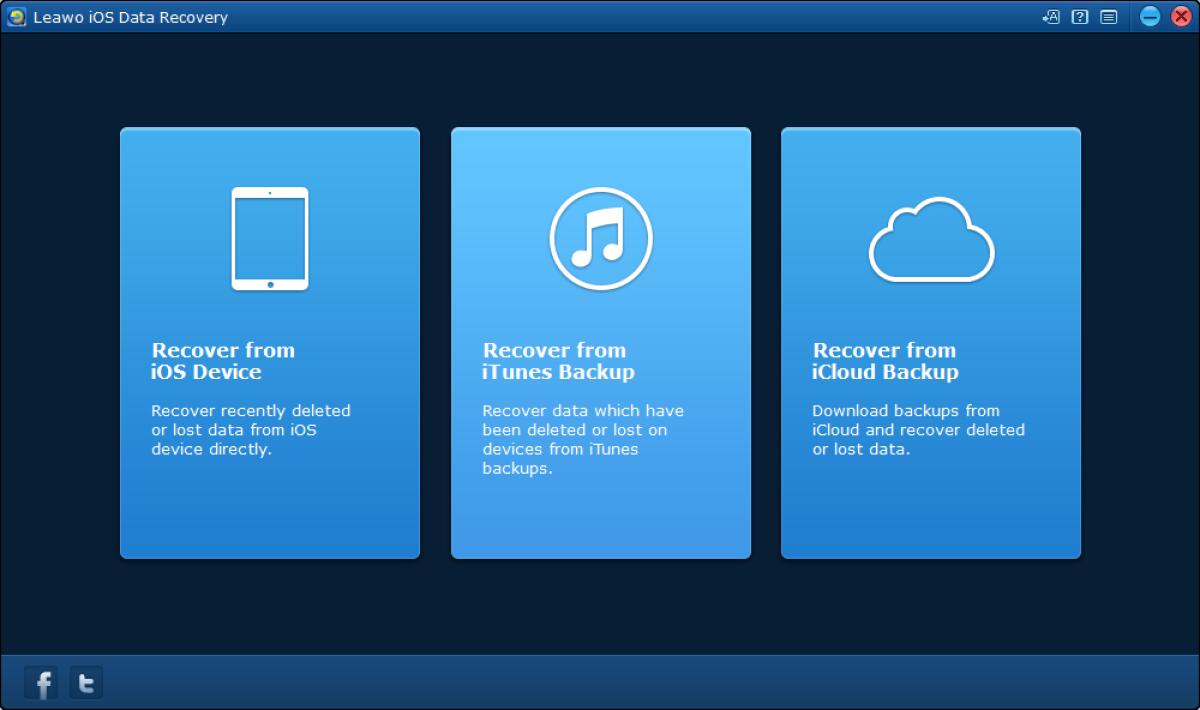This screenshot has height=710, width=1200.
Task: Select Recover from iOS Device mode
Action: (269, 341)
